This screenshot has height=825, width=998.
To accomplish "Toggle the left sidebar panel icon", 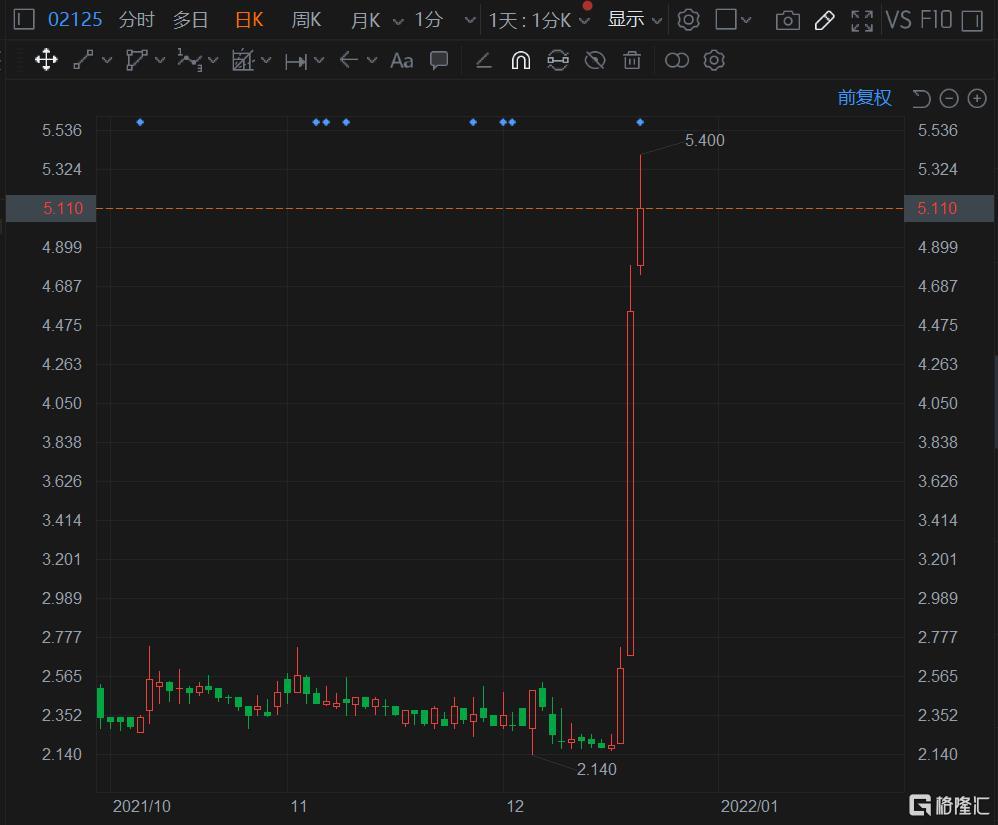I will 24,19.
